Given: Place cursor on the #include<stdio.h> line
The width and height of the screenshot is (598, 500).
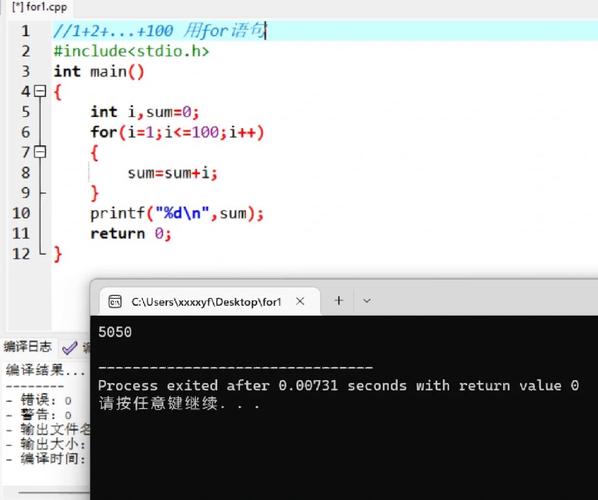Looking at the screenshot, I should [132, 51].
